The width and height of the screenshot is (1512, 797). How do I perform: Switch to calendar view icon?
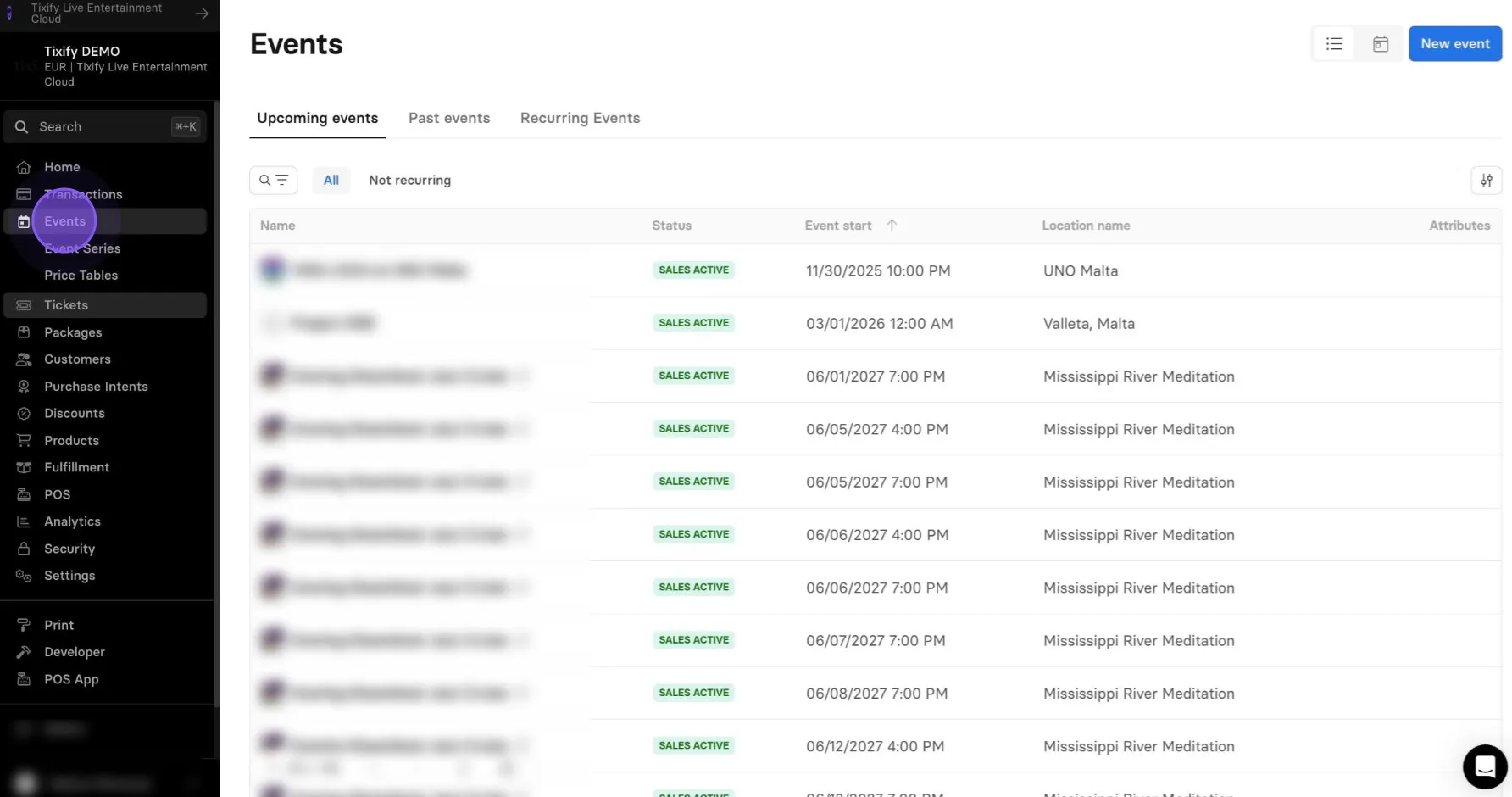pos(1381,44)
